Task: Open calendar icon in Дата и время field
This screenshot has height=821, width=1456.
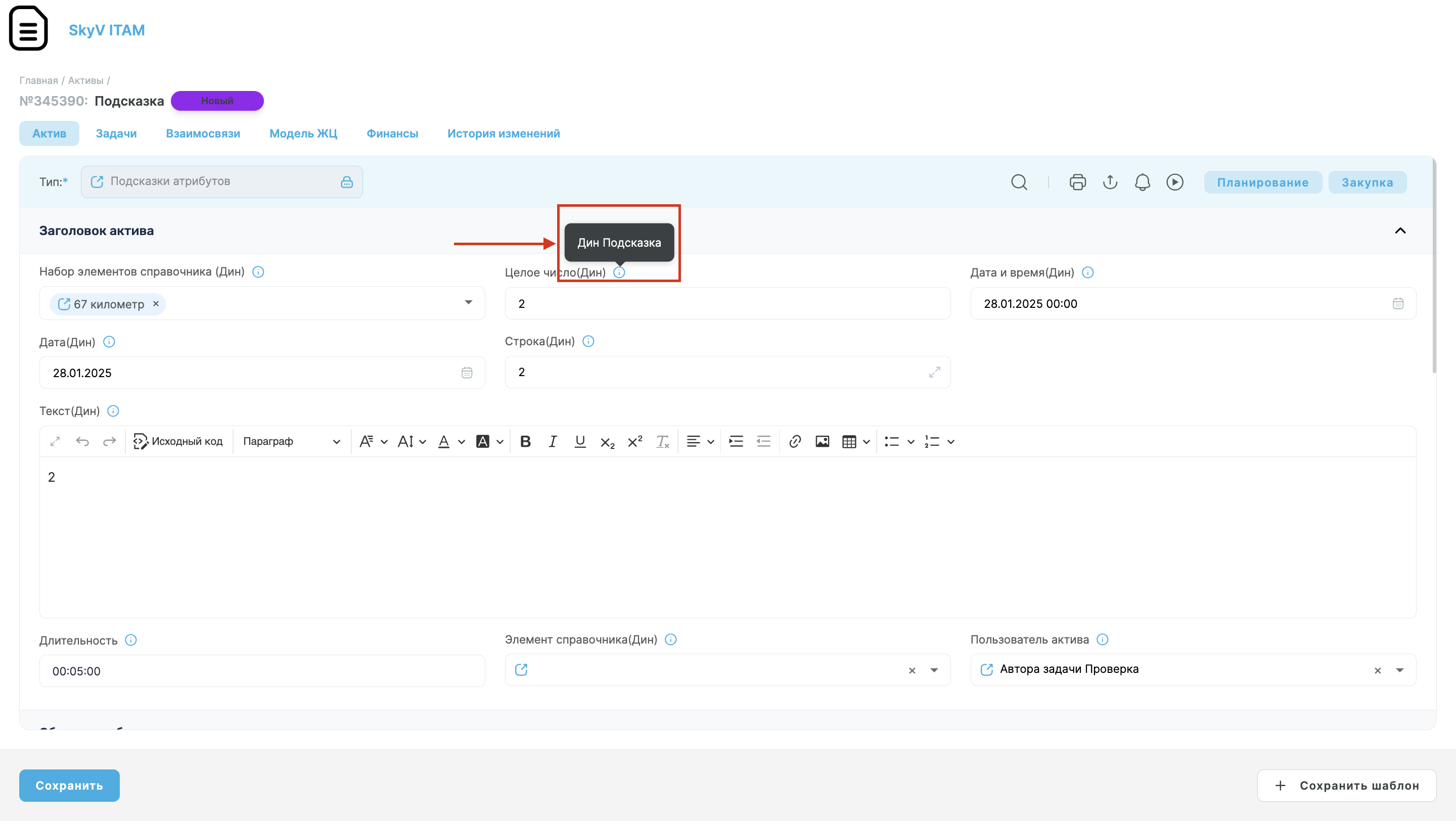Action: 1398,303
